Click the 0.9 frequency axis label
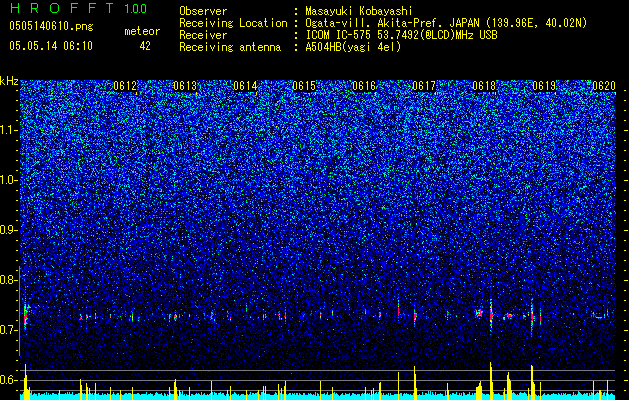 click(8, 230)
